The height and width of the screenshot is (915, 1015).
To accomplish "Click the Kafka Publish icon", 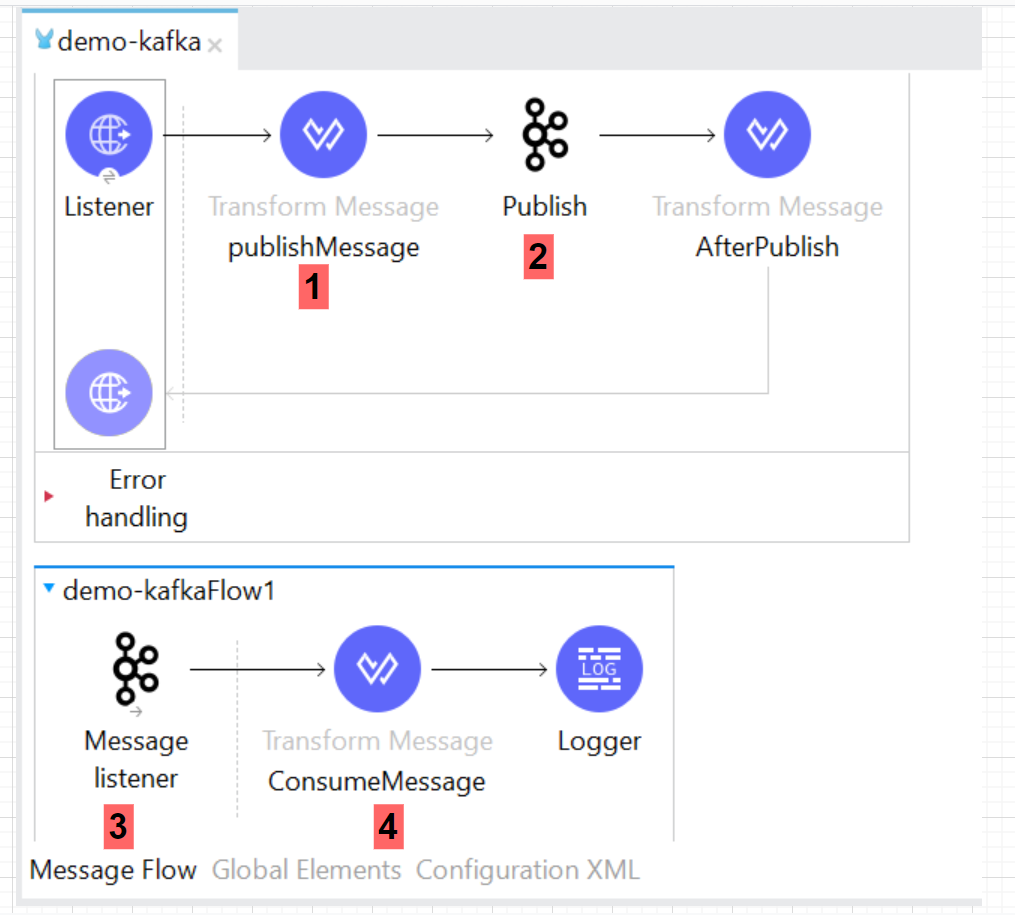I will click(545, 133).
